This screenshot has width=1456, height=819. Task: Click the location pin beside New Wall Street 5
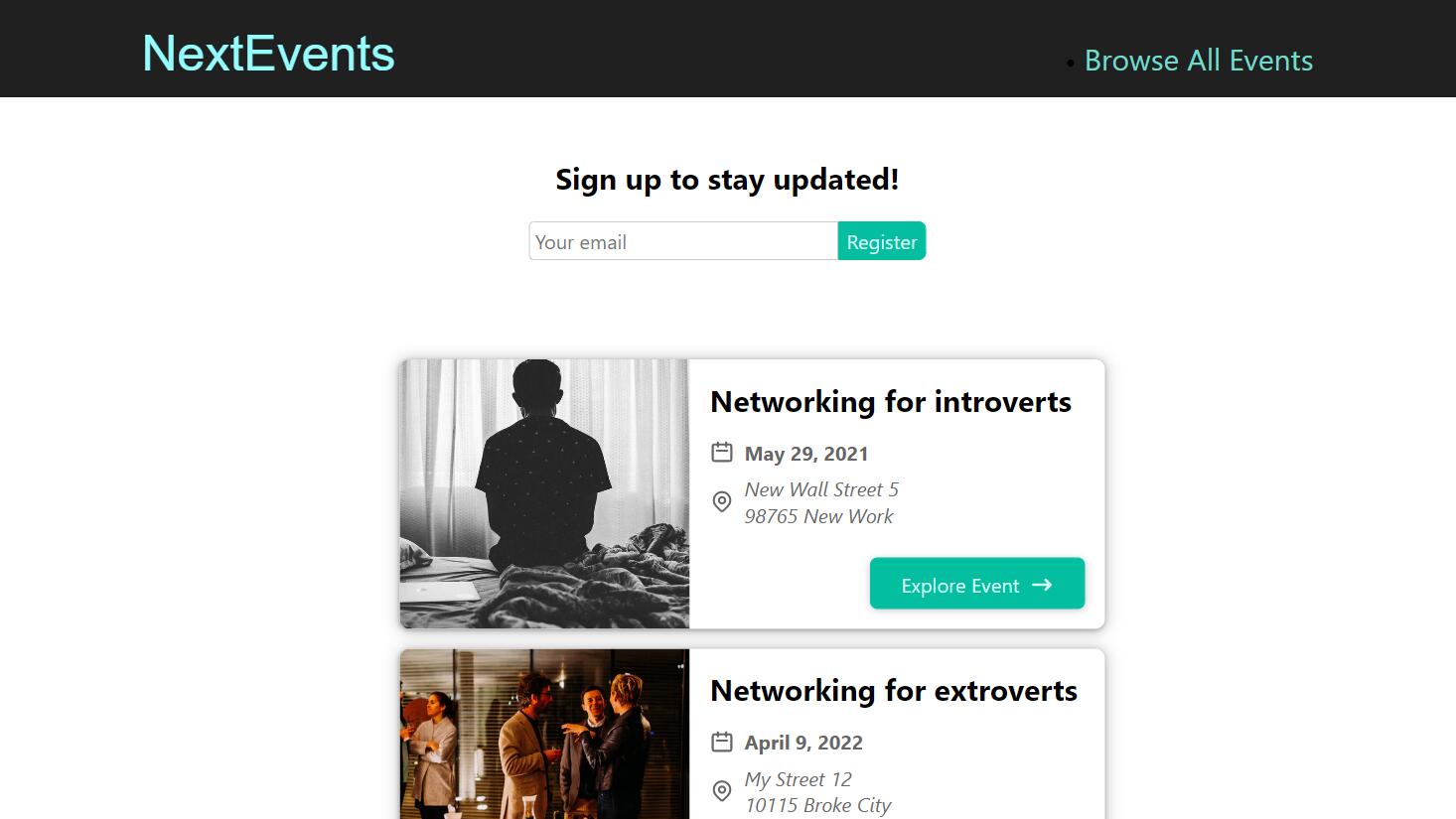pyautogui.click(x=722, y=502)
